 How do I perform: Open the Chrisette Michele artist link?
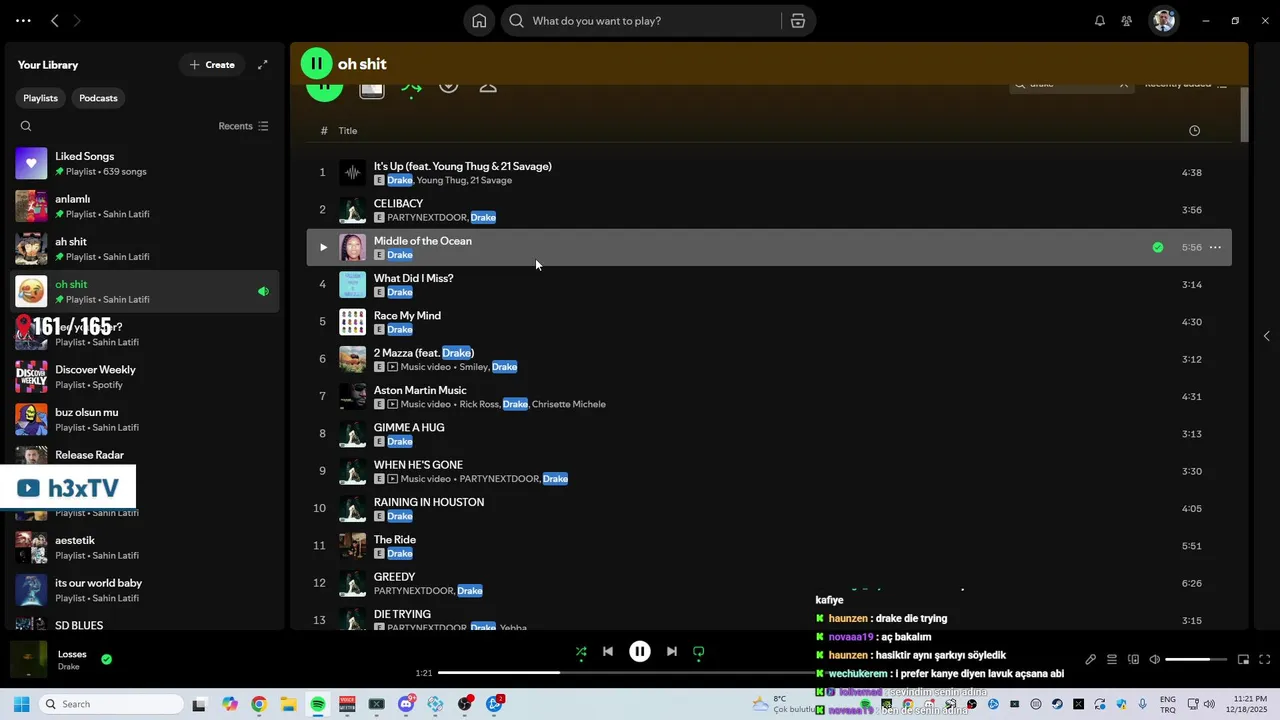tap(569, 404)
